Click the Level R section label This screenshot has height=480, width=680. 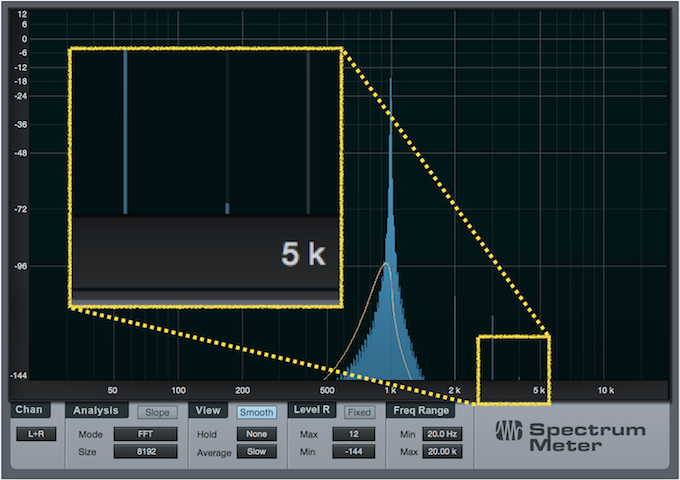point(312,410)
